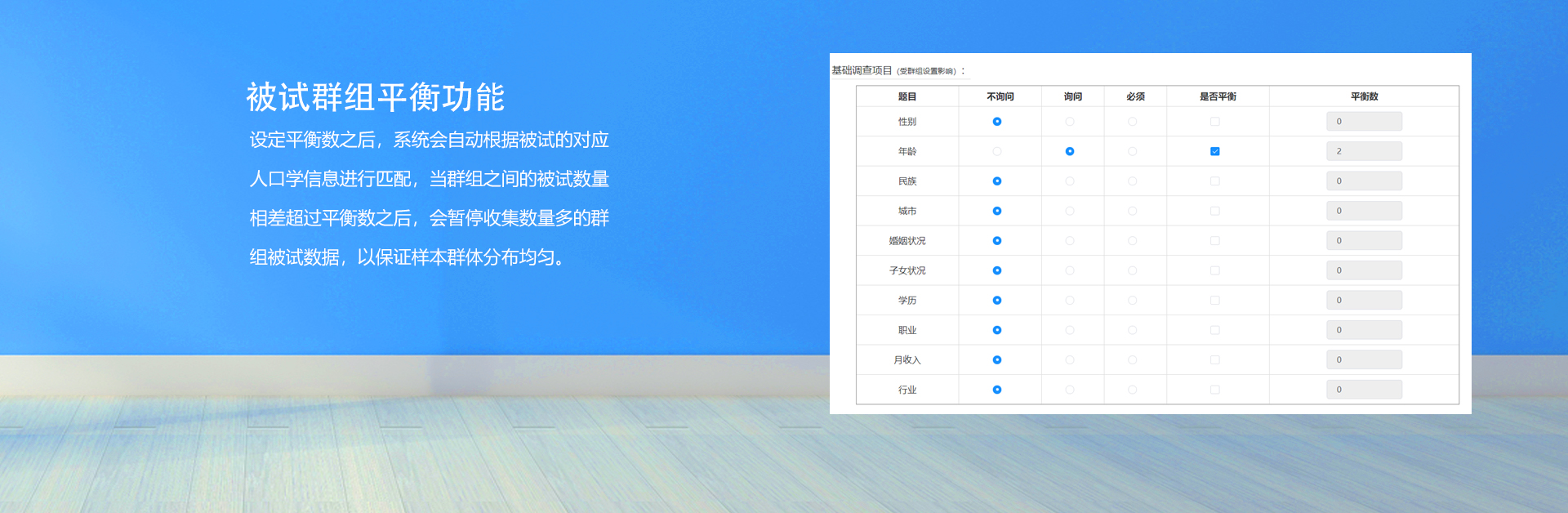1568x513 pixels.
Task: Click the 平衡数 column header
Action: (1364, 96)
